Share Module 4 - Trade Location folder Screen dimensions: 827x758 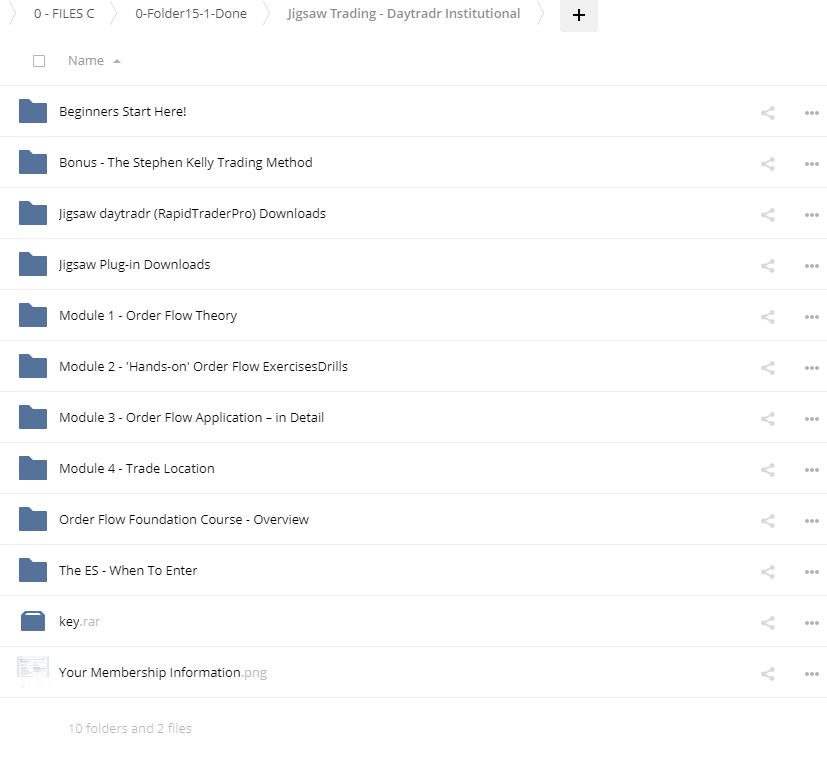[x=767, y=469]
